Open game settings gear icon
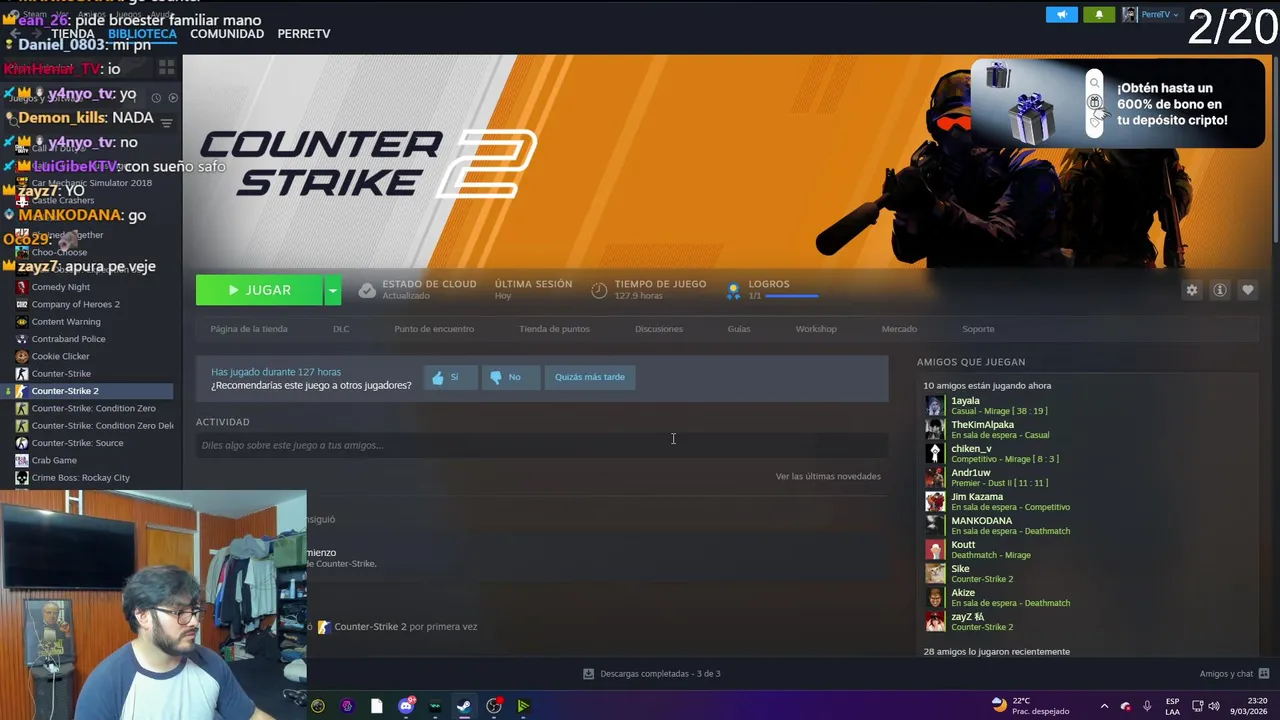 (x=1191, y=290)
